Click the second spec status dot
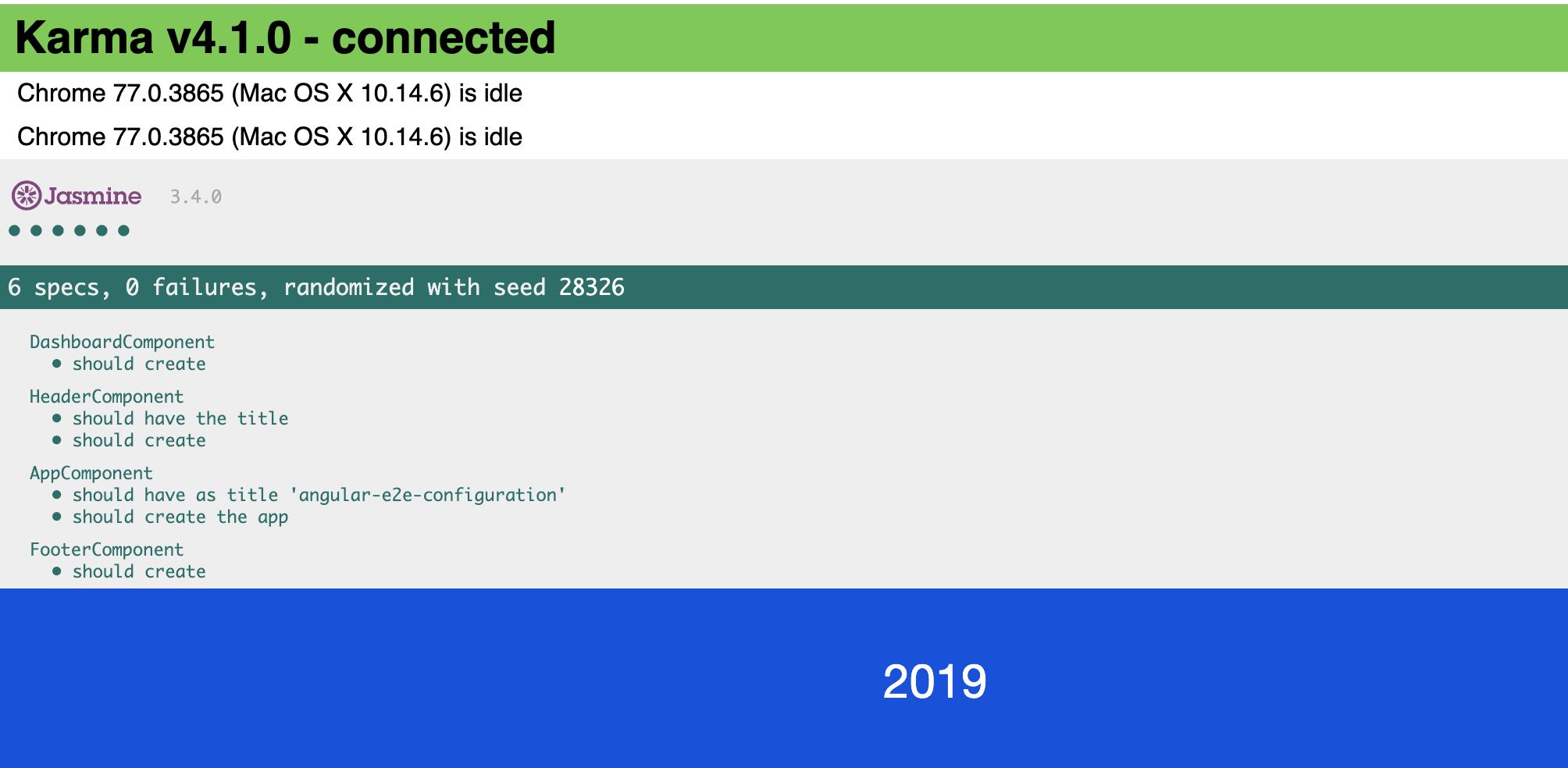The height and width of the screenshot is (768, 1568). point(37,230)
